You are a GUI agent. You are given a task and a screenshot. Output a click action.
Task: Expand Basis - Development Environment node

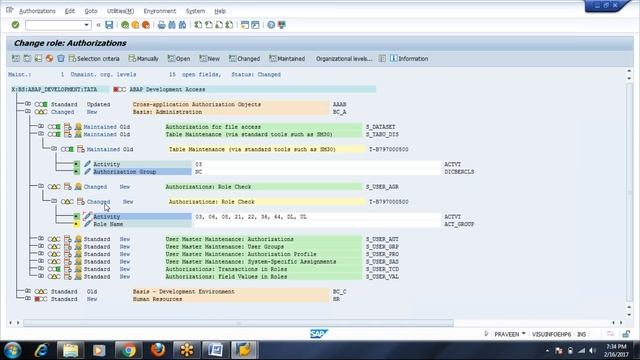[x=28, y=291]
